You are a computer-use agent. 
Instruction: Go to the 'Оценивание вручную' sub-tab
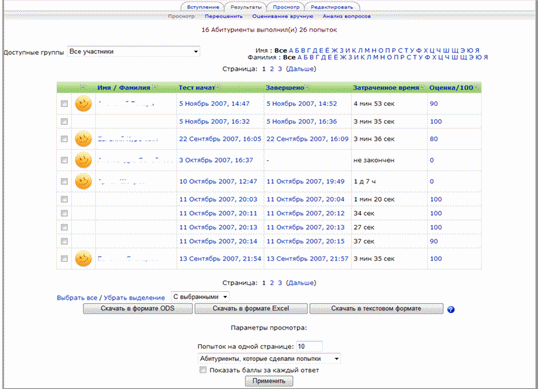(283, 16)
